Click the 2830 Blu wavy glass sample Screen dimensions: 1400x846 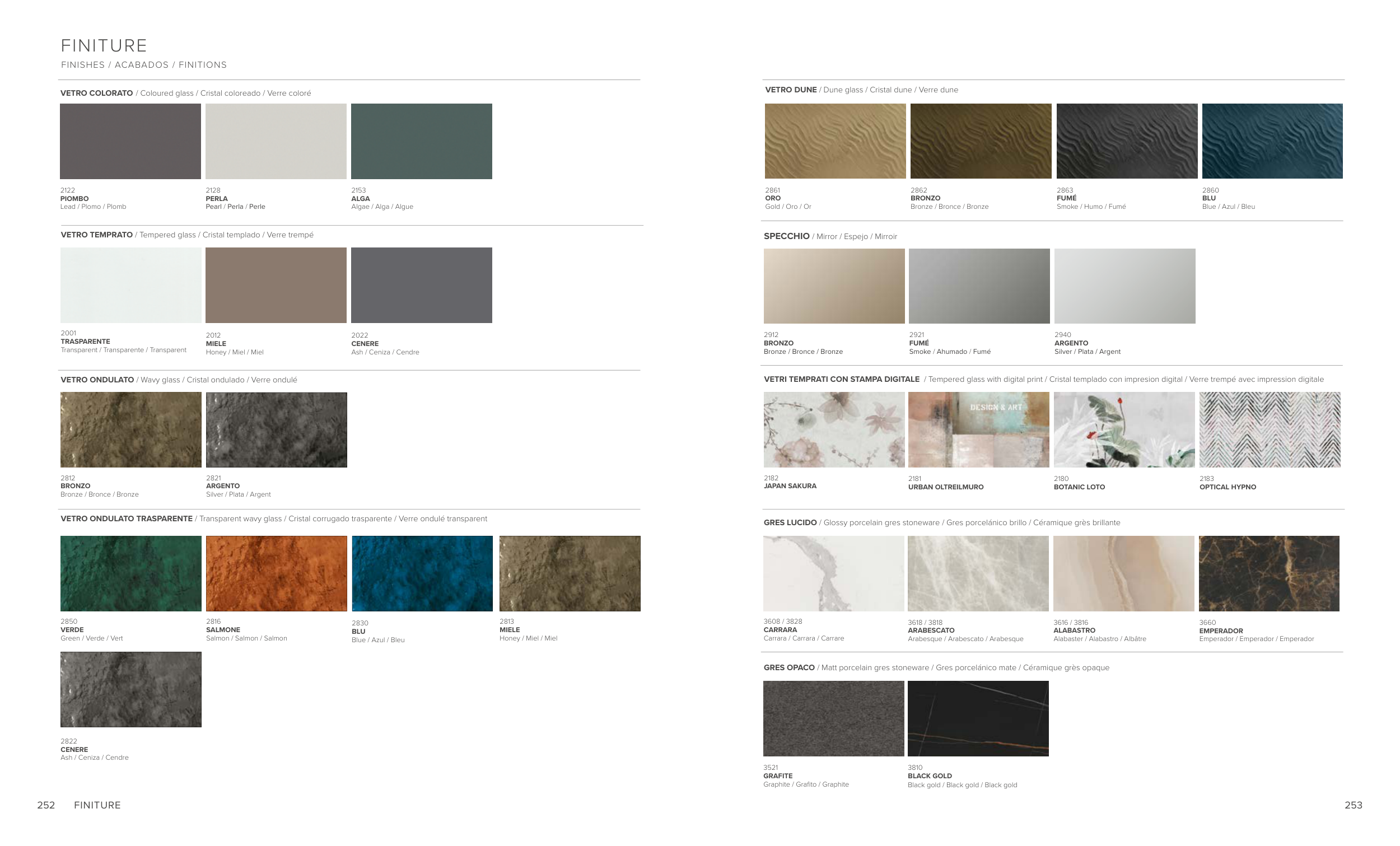[x=422, y=573]
